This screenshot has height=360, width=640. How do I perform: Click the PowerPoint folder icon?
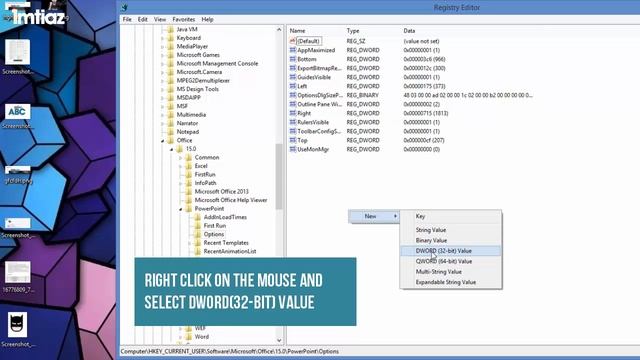[189, 209]
